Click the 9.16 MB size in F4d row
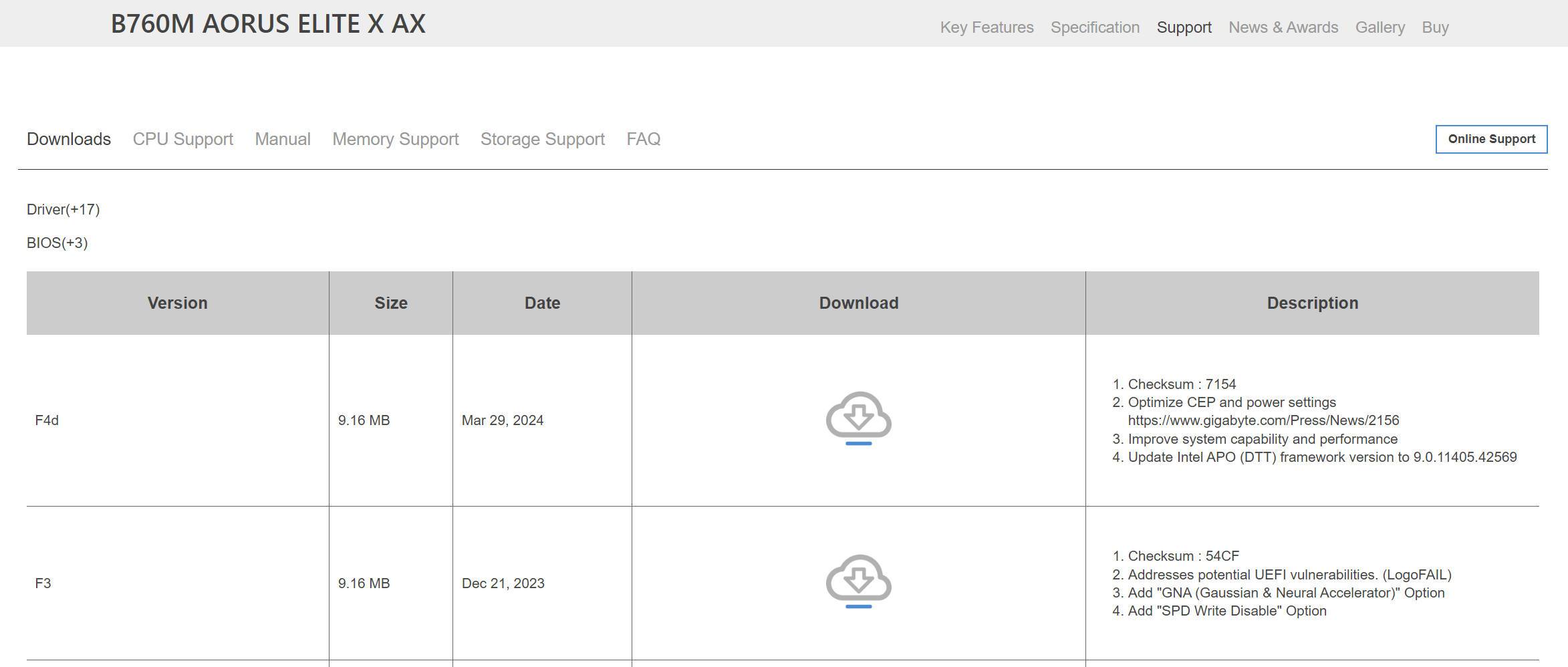The height and width of the screenshot is (667, 1568). point(364,420)
